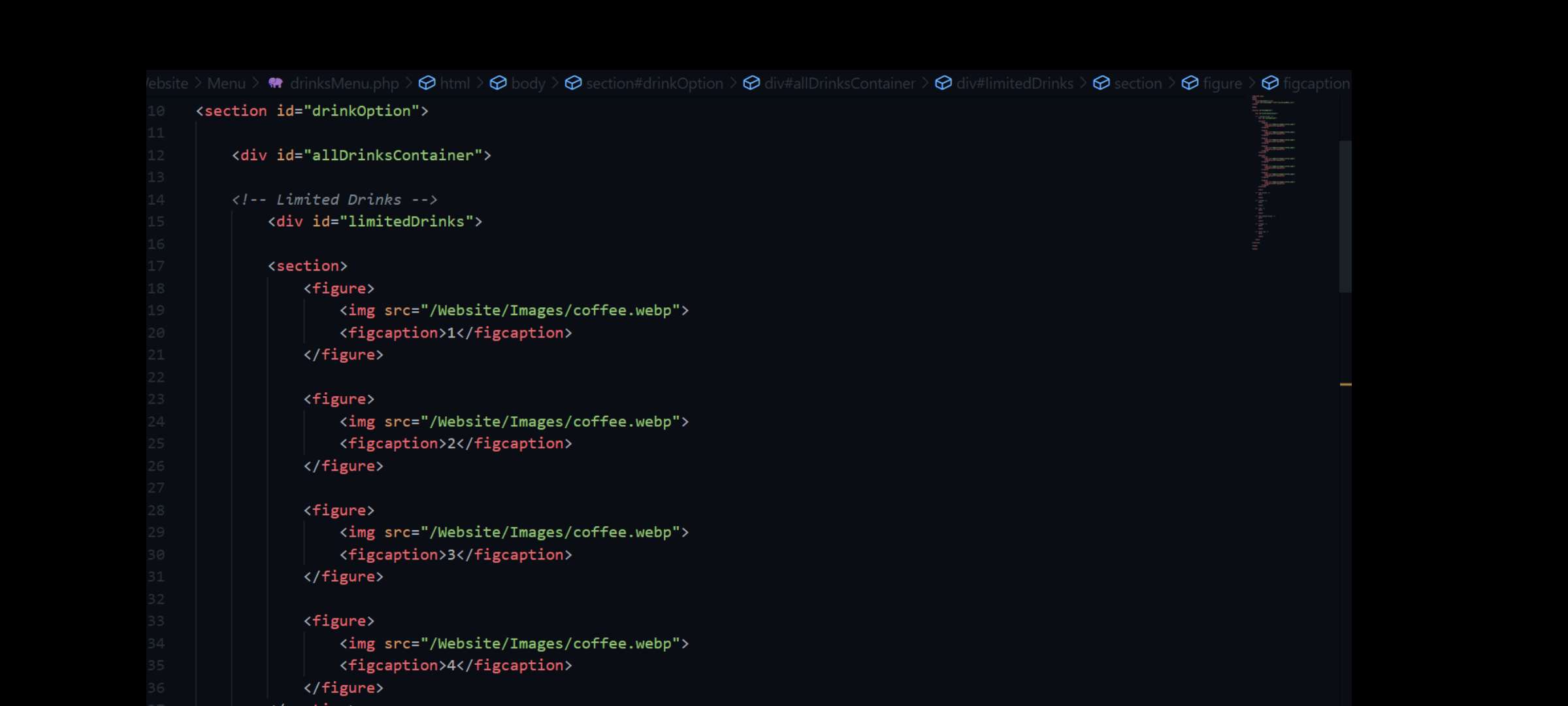Viewport: 1568px width, 706px height.
Task: Click the div#limitedDrinks breadcrumb cube icon
Action: pos(944,83)
